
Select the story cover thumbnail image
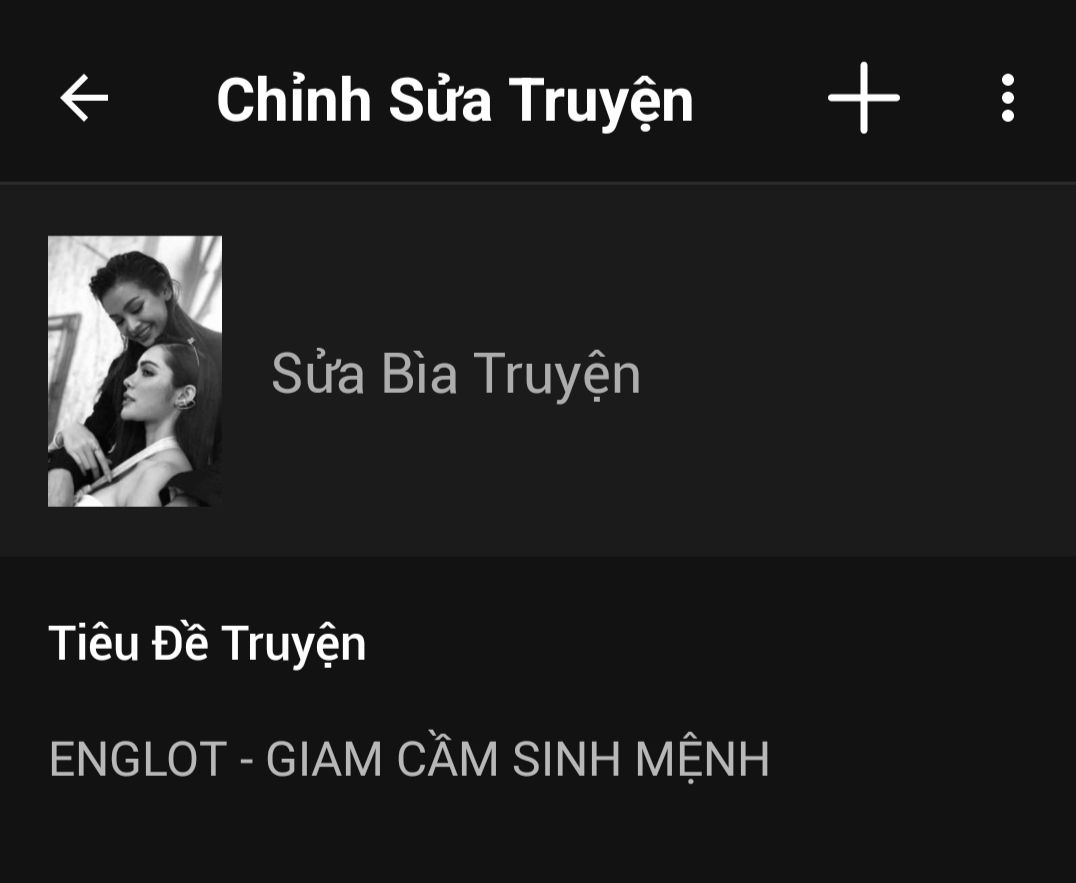[134, 371]
